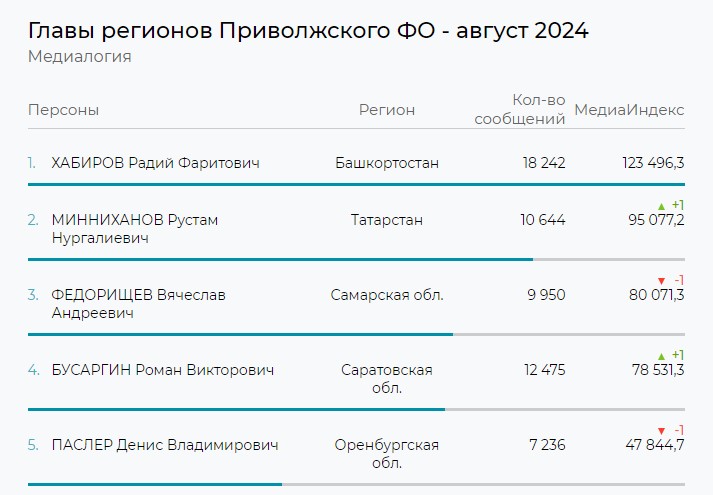The image size is (713, 495).
Task: Click MediaIndex value 123 496,3
Action: (x=638, y=162)
